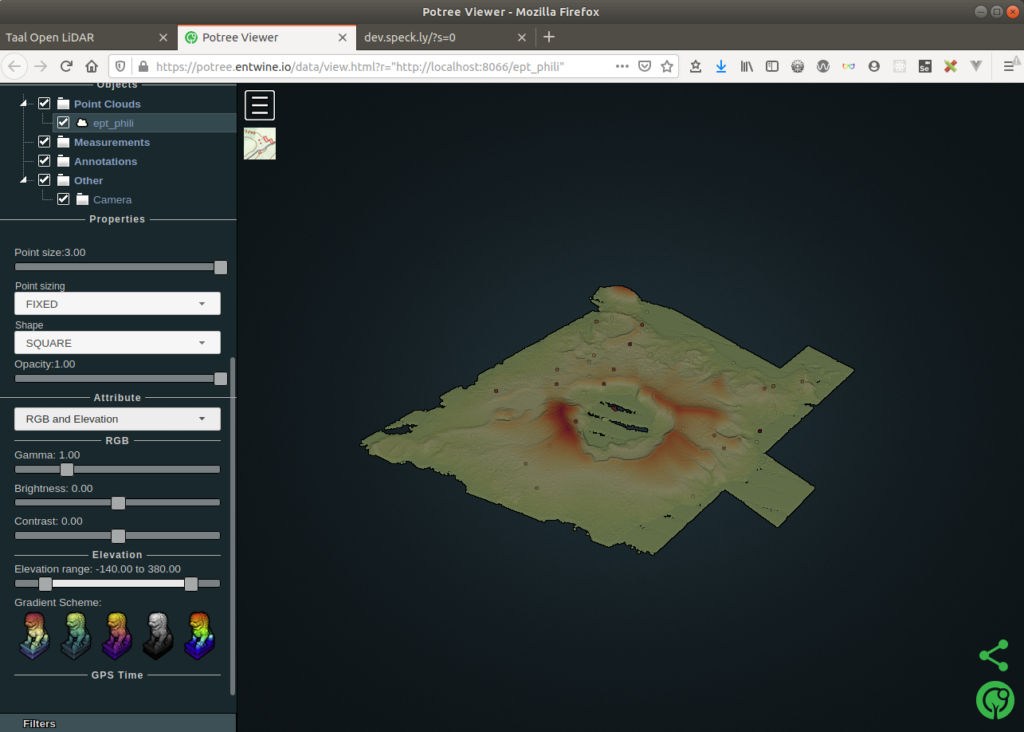The image size is (1024, 732).
Task: Select ept_phili tree item
Action: pyautogui.click(x=113, y=123)
